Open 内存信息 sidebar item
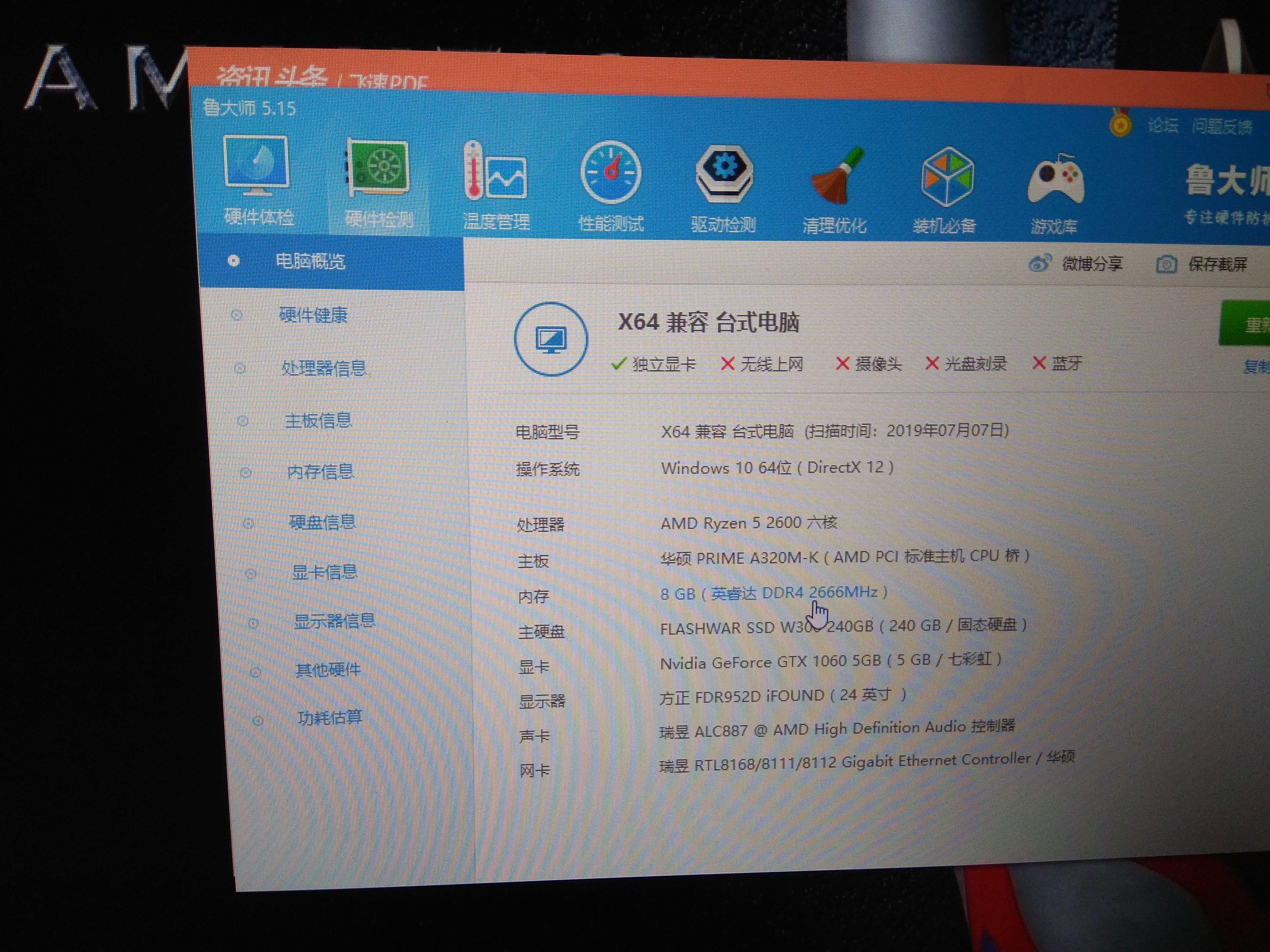This screenshot has height=952, width=1270. pyautogui.click(x=320, y=472)
